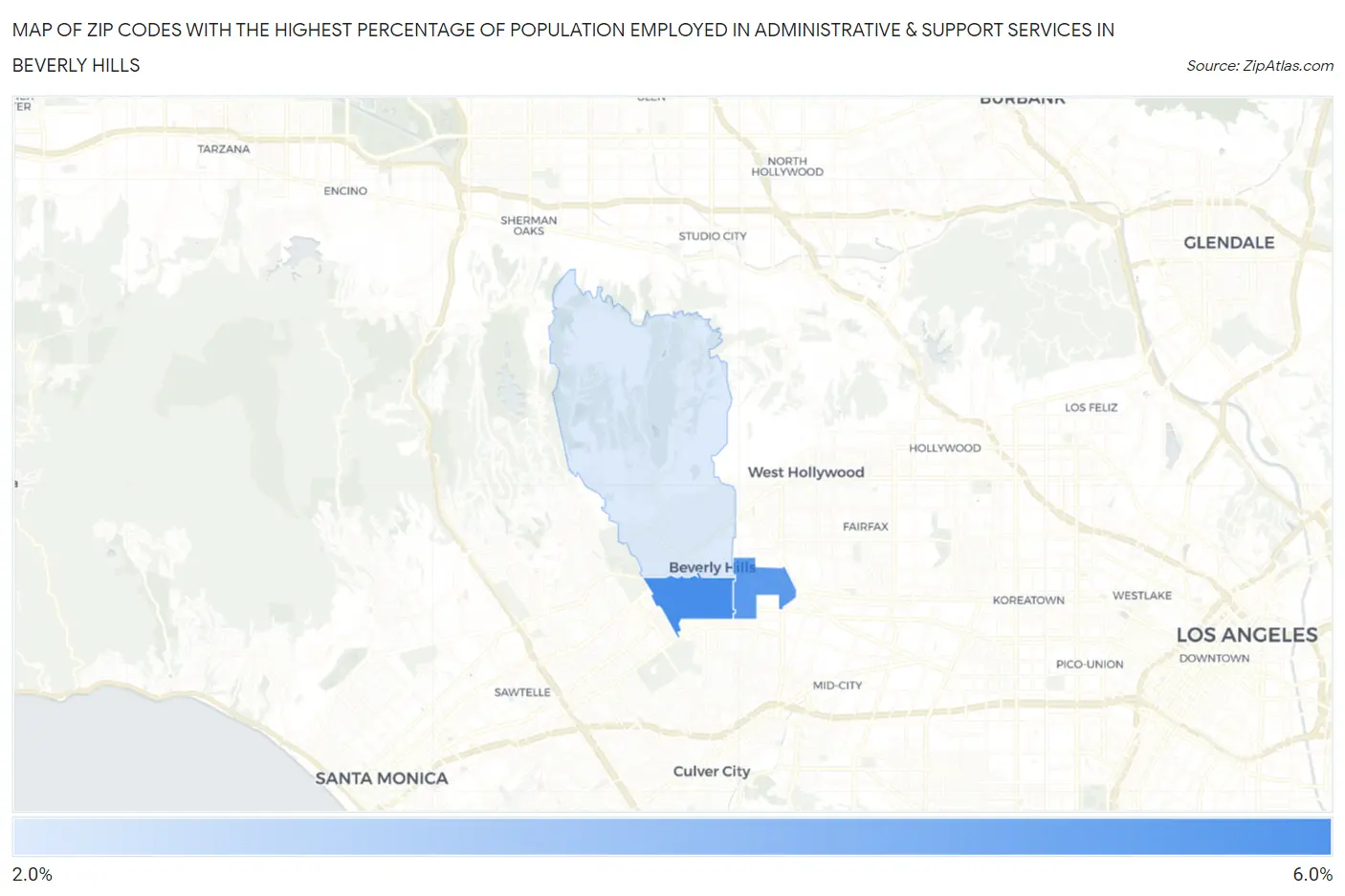Click the Culver City map label
1345x896 pixels.
712,772
